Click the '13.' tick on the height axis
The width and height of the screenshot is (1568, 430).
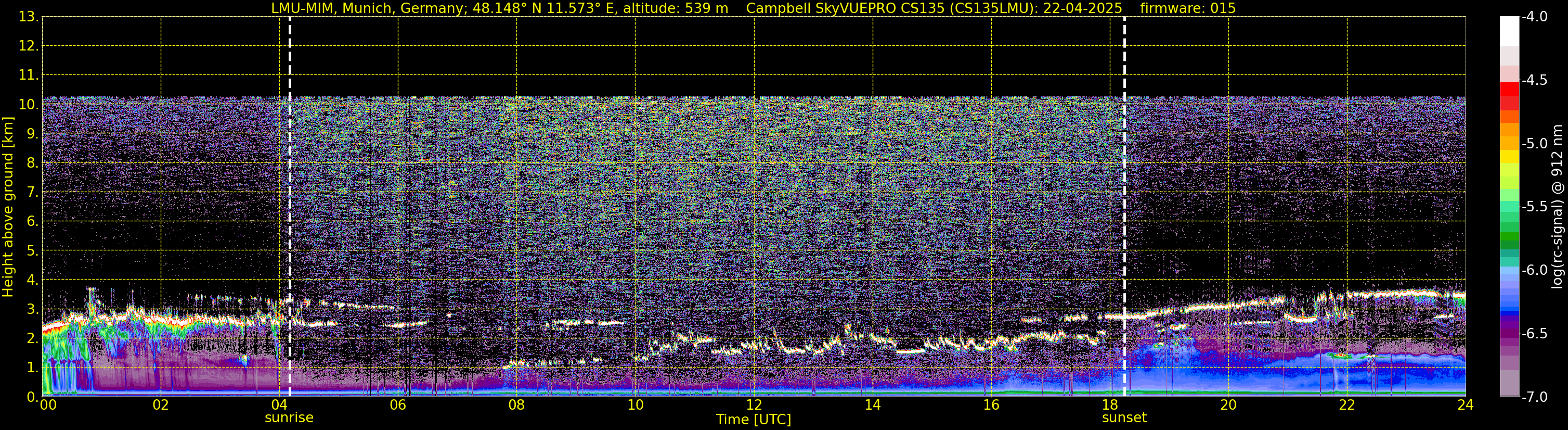29,17
